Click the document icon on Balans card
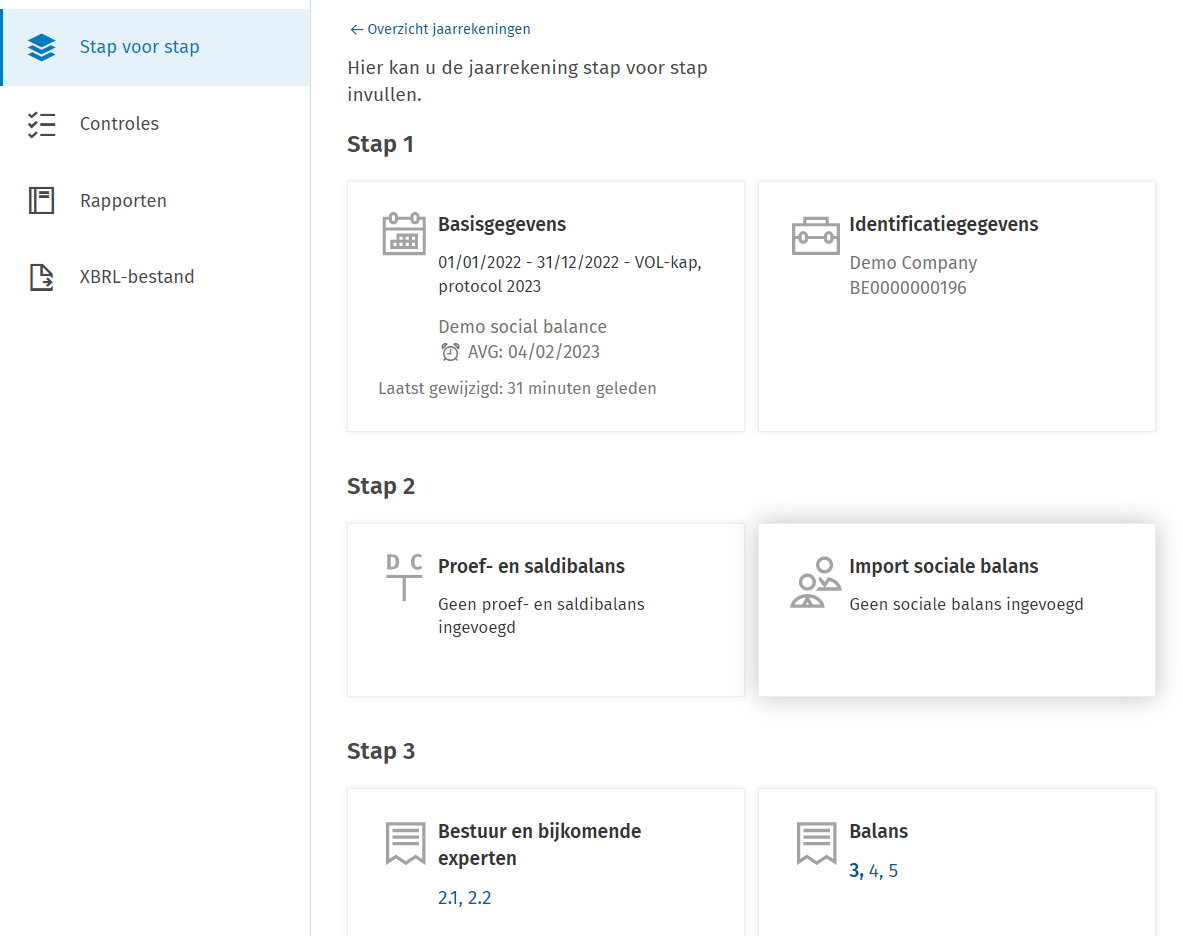Screen dimensions: 1183x936 click(815, 843)
